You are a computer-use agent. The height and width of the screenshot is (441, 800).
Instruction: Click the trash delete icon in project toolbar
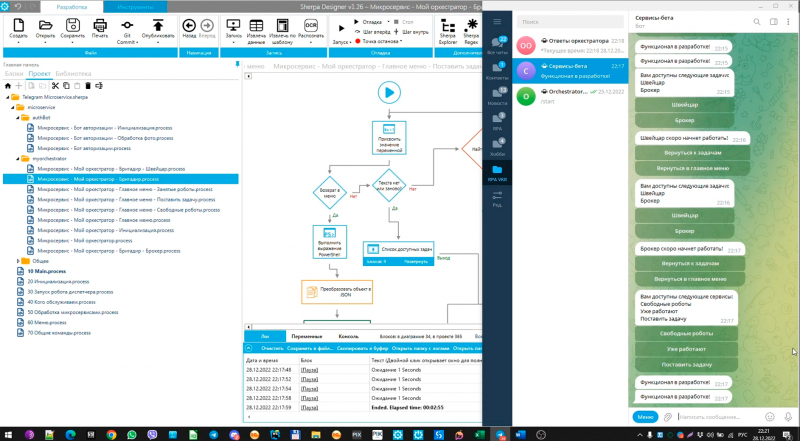coord(88,86)
